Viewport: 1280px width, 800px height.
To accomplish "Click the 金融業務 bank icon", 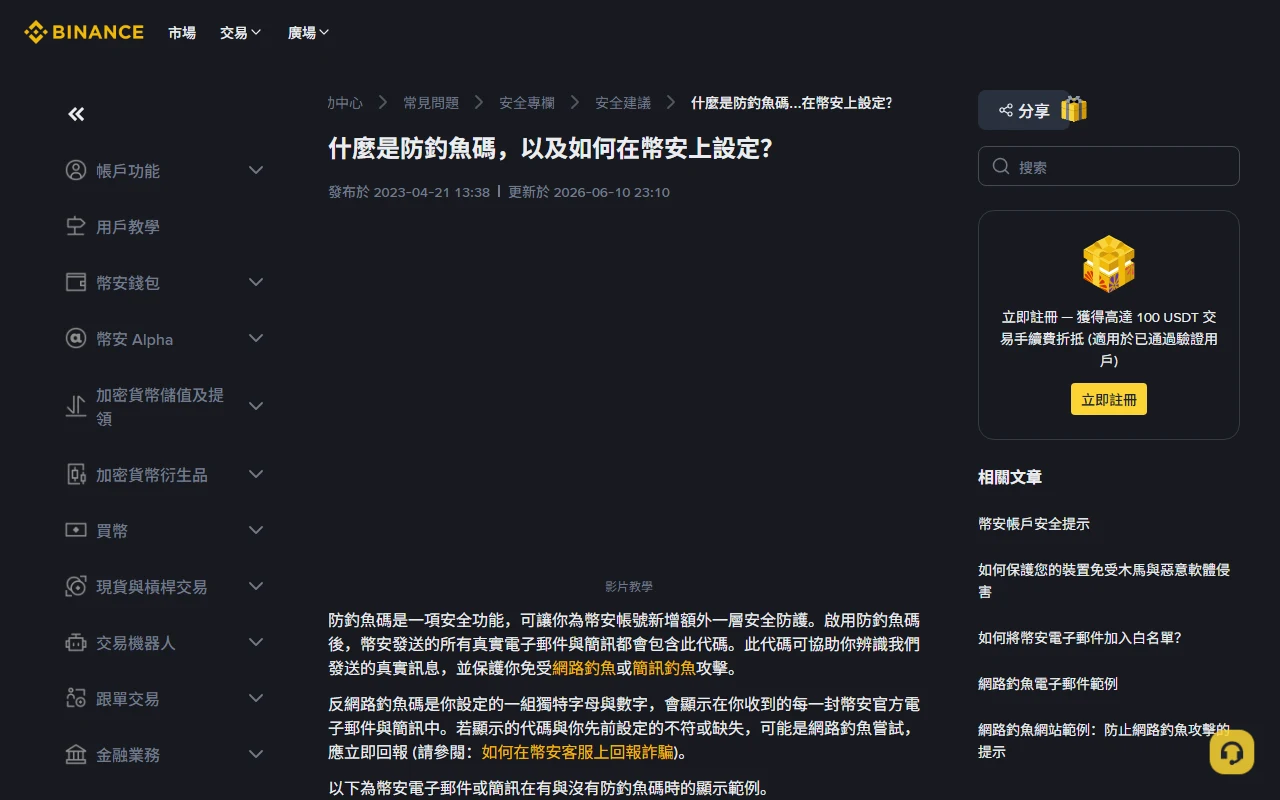I will 76,754.
